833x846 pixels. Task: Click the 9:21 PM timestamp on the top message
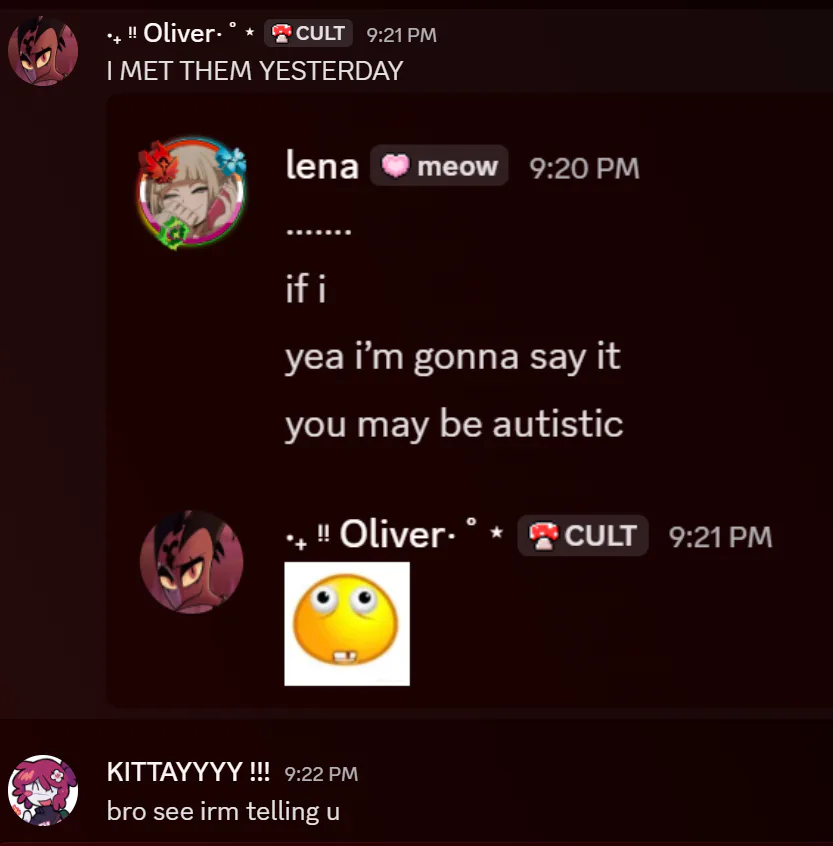pos(401,35)
